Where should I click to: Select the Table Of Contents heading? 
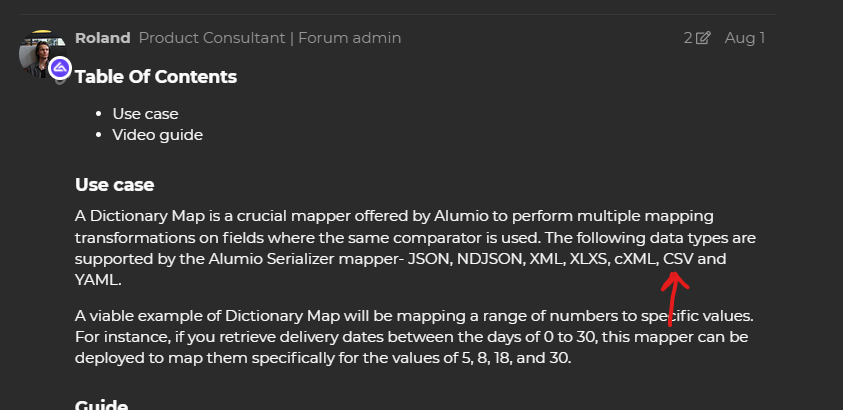(156, 77)
